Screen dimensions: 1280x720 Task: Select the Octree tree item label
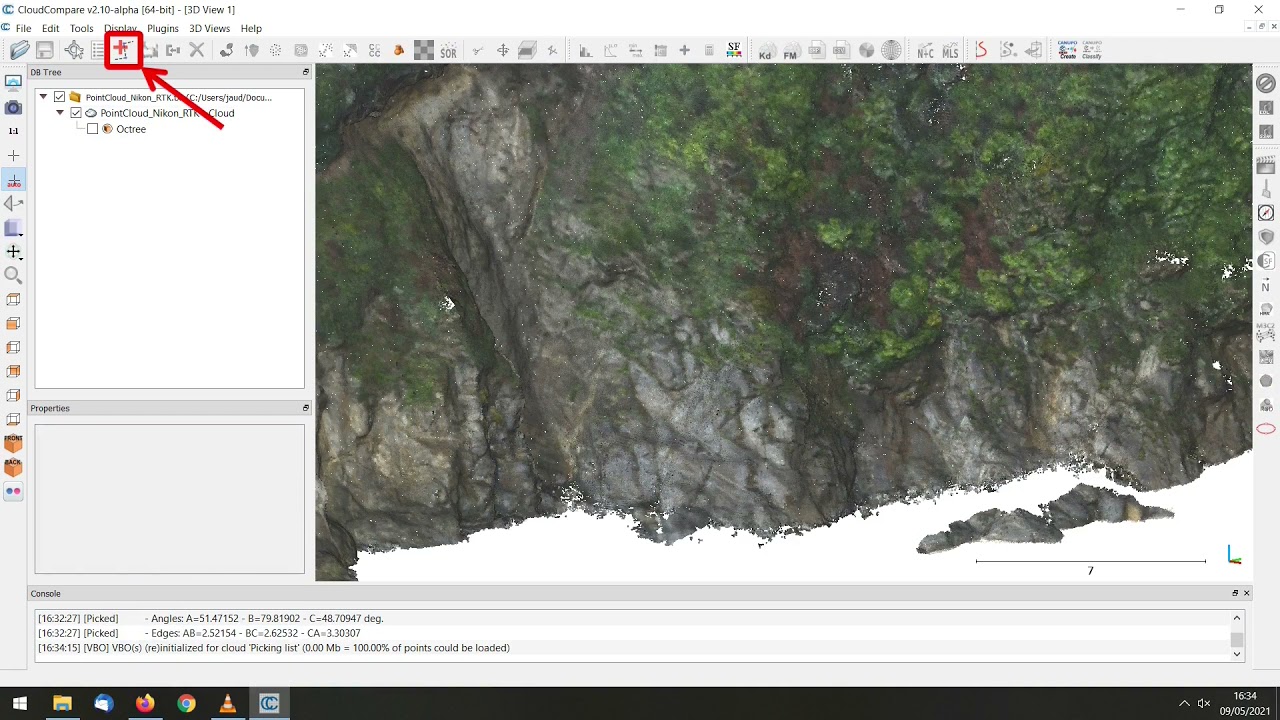[131, 129]
